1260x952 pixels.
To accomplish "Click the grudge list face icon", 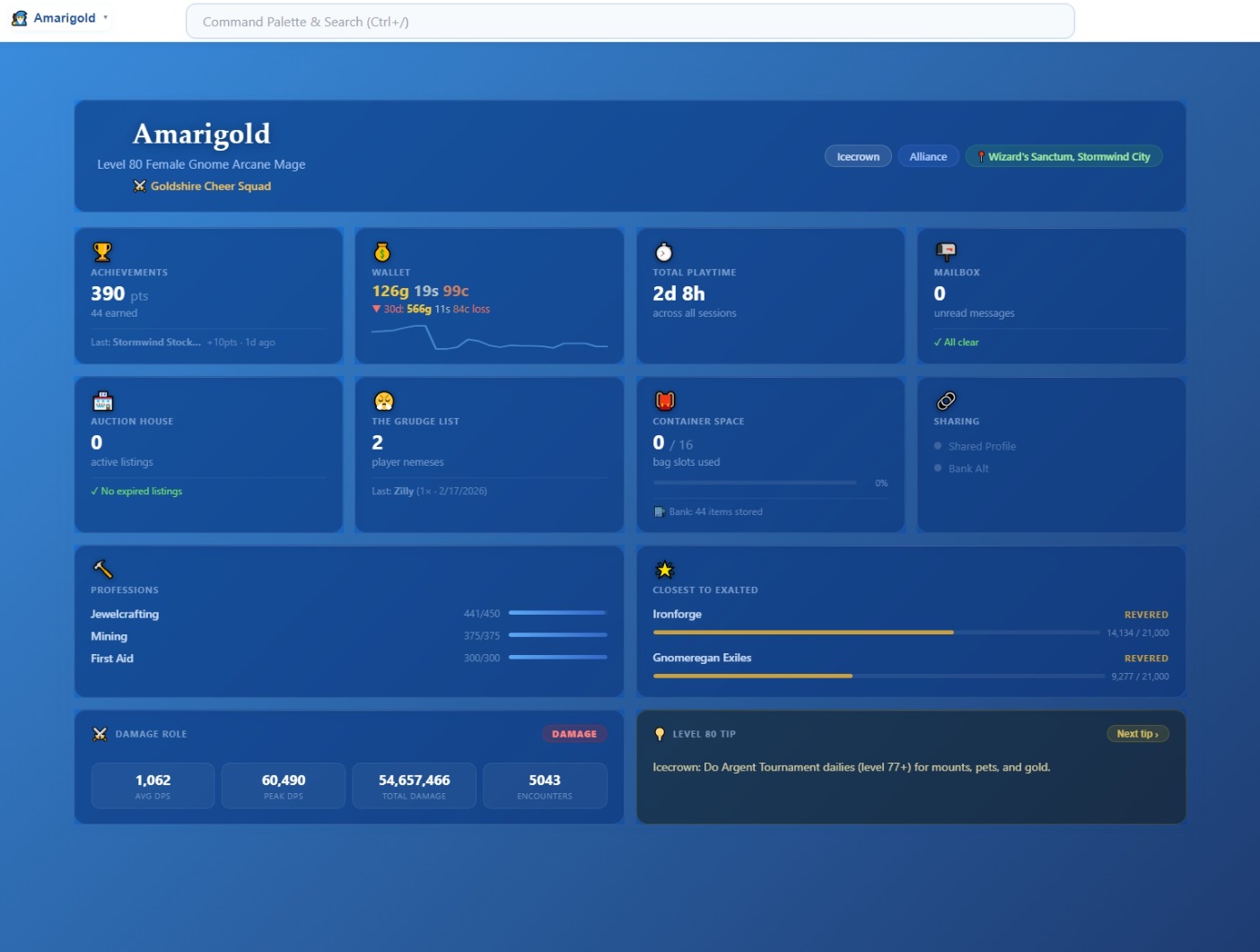I will click(382, 400).
